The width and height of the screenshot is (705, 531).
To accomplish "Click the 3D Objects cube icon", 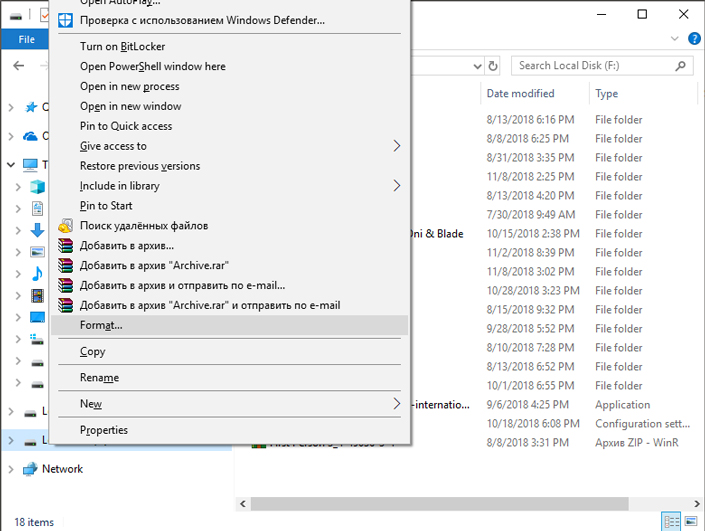I will [37, 186].
